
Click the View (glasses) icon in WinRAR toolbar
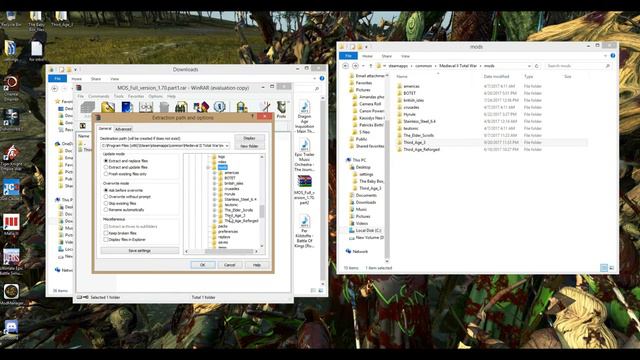[x=146, y=108]
